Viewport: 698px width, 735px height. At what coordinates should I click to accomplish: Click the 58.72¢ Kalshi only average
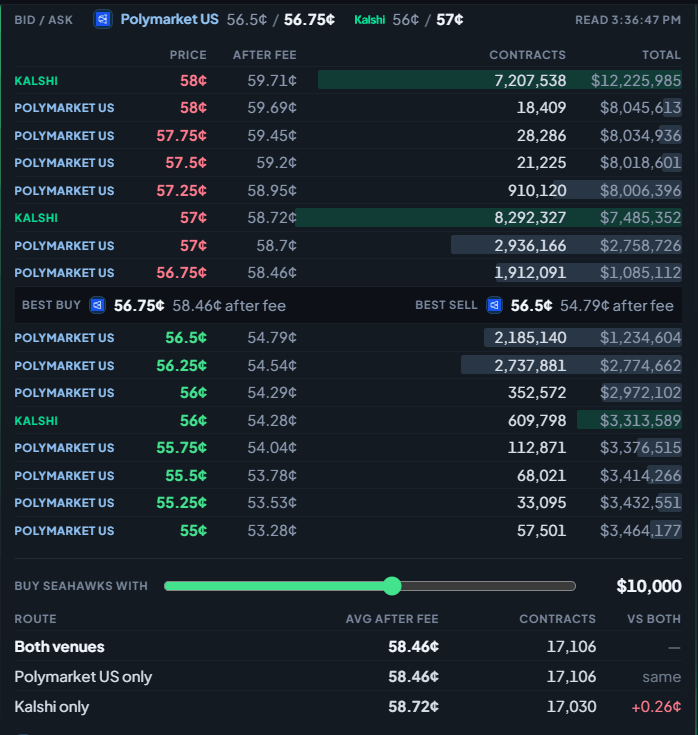coord(413,707)
